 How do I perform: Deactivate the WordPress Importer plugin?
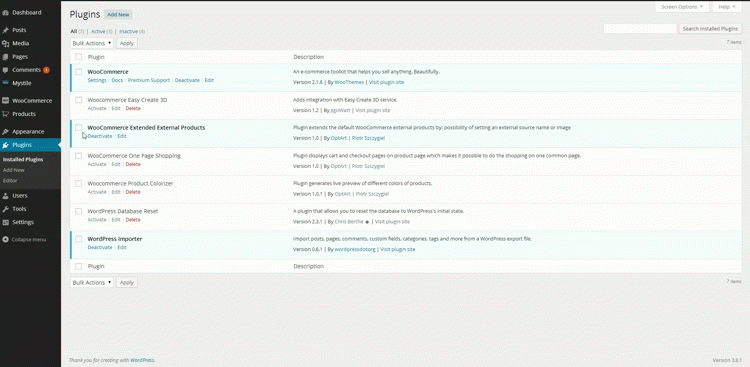coord(100,247)
